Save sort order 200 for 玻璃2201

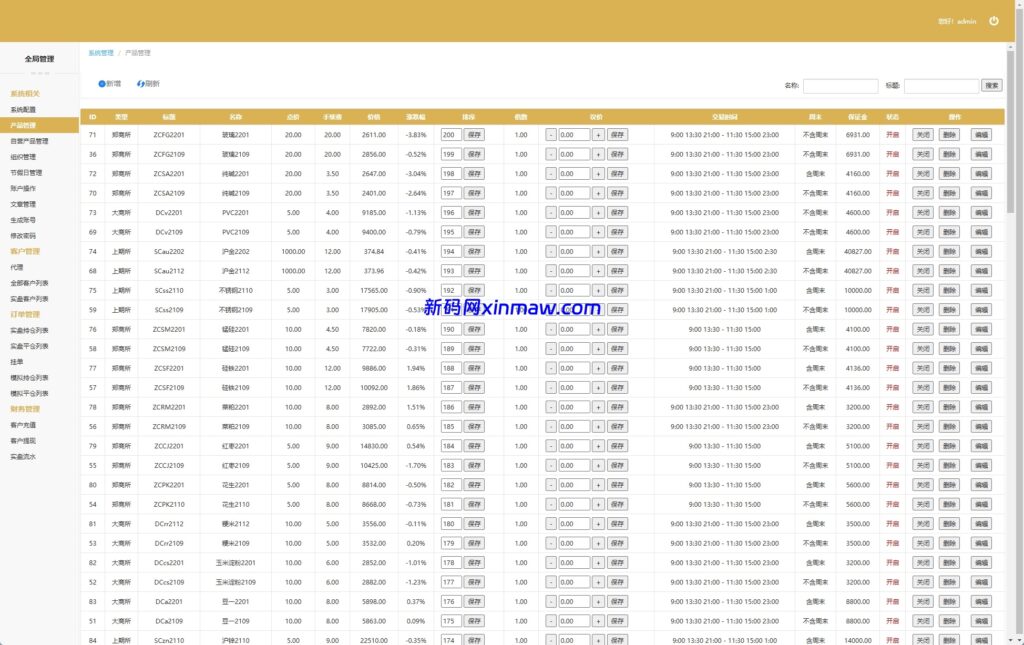point(474,135)
